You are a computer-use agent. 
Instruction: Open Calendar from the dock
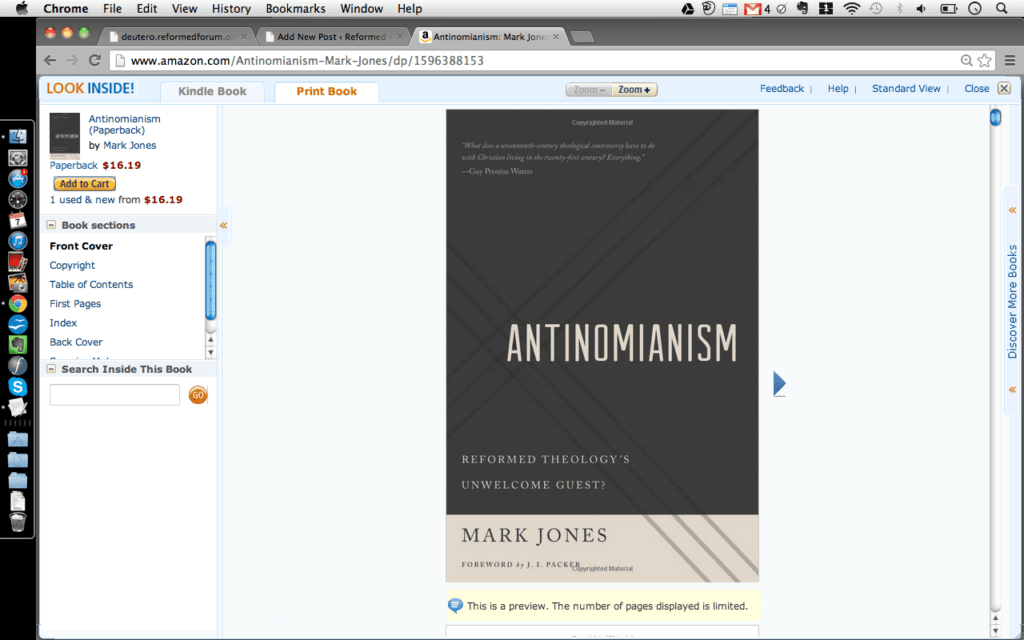pos(18,220)
